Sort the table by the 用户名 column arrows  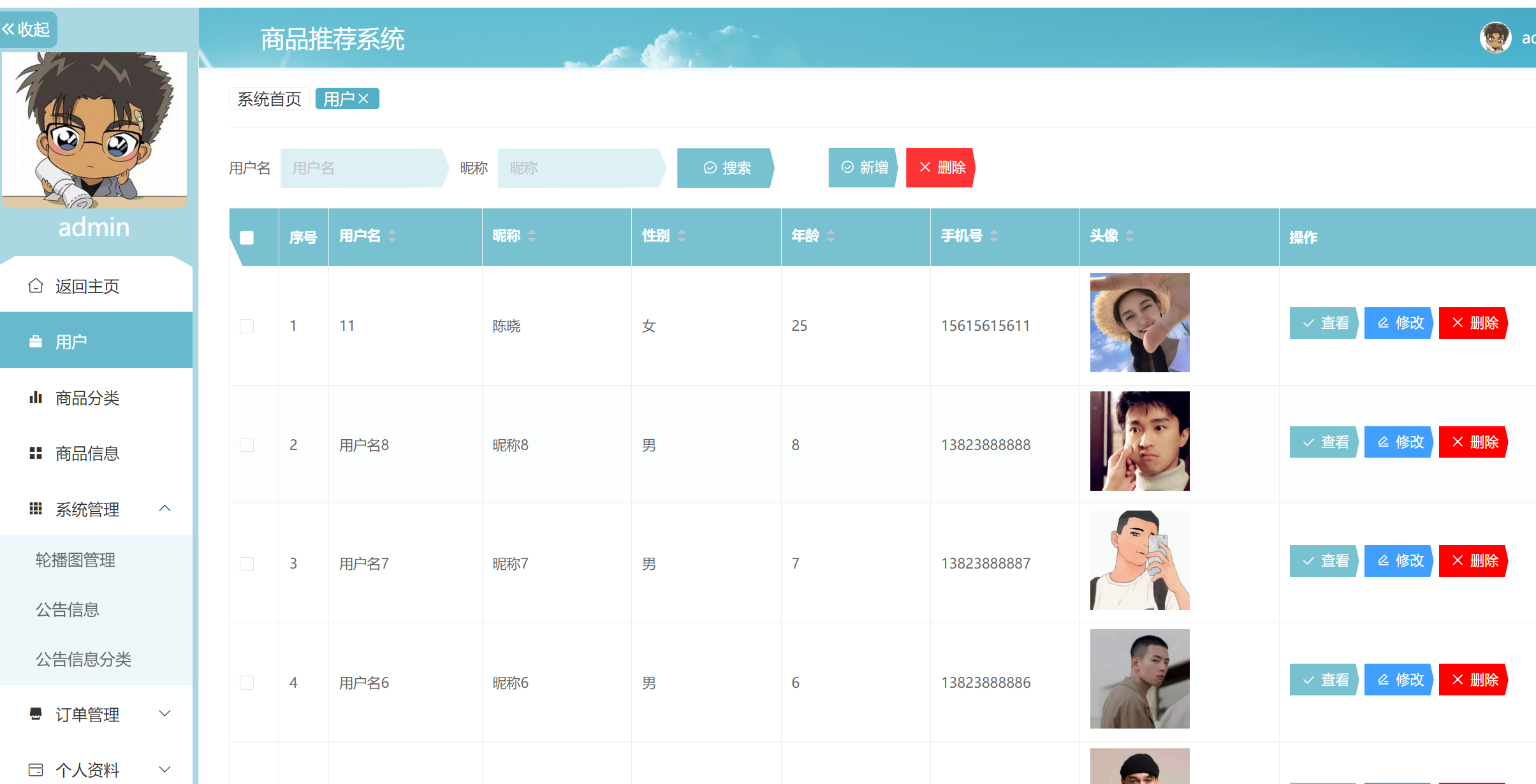pos(392,236)
